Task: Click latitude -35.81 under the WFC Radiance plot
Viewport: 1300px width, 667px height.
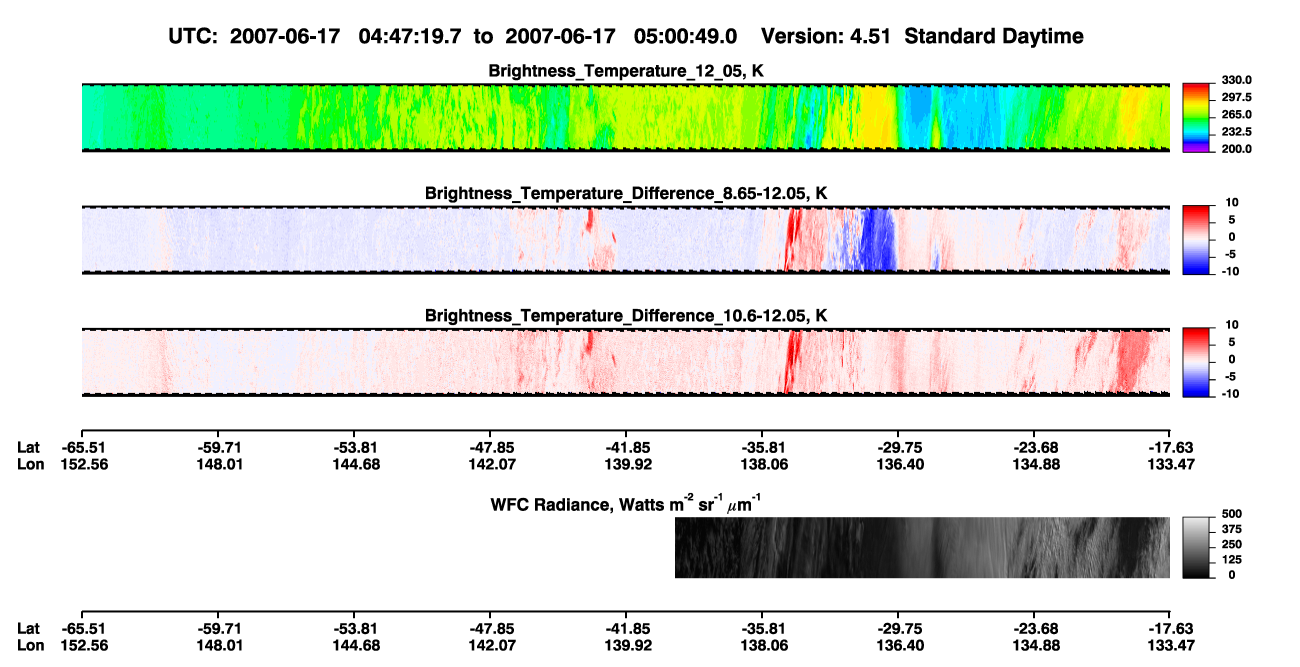Action: (x=761, y=629)
